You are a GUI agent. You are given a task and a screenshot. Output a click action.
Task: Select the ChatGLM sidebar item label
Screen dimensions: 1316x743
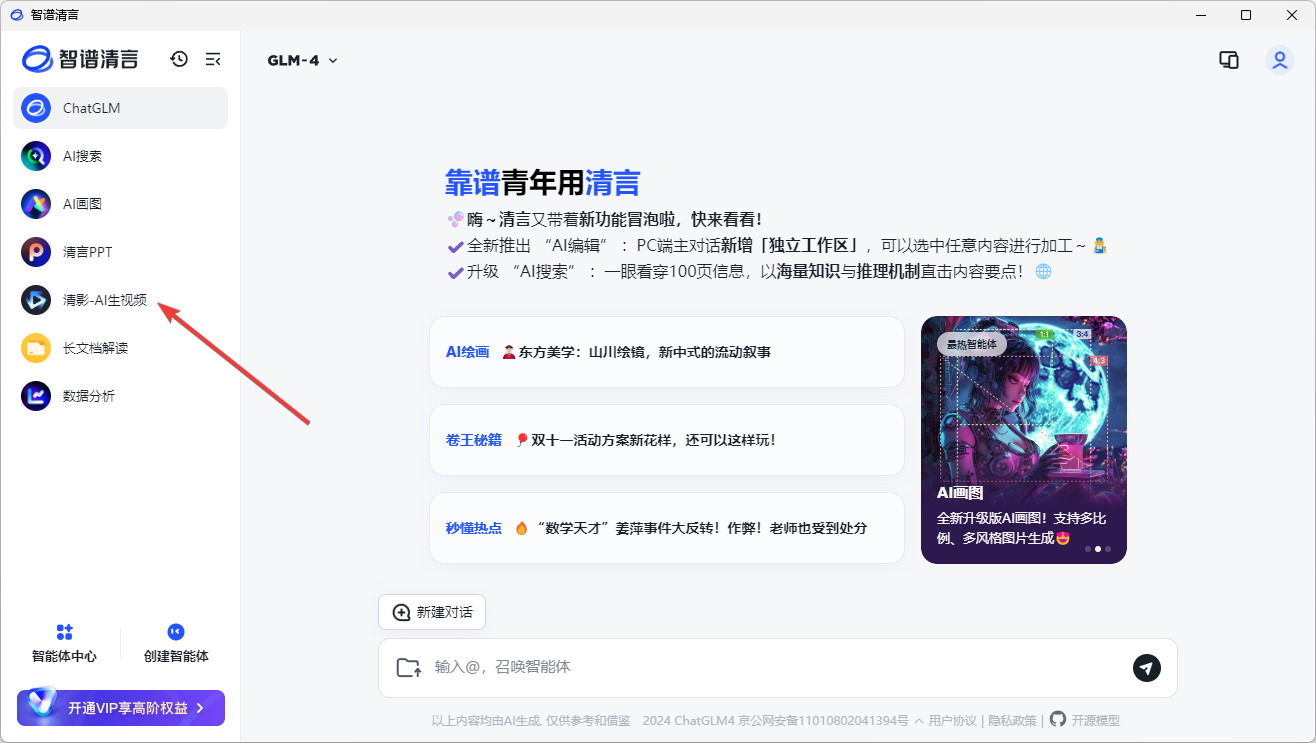pos(92,108)
